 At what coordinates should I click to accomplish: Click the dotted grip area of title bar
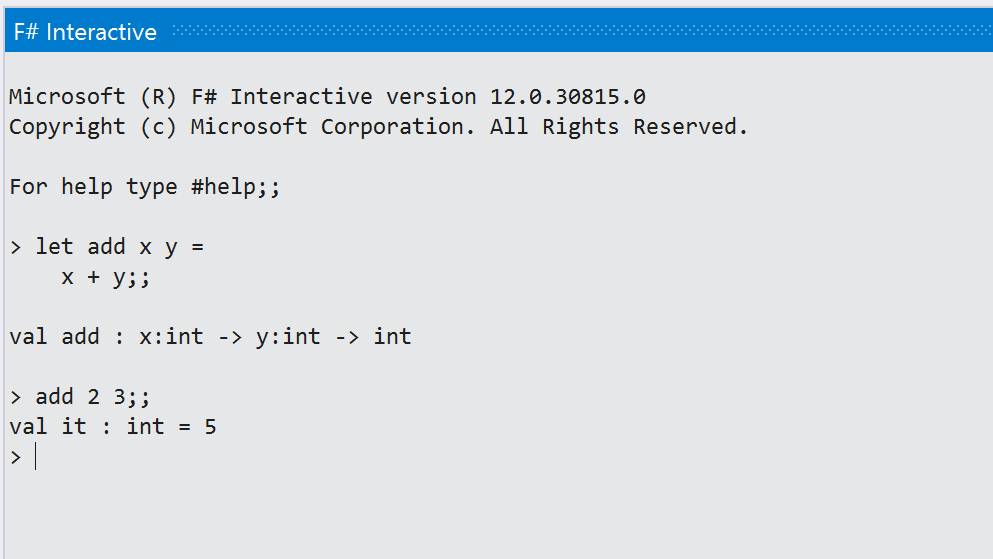580,32
